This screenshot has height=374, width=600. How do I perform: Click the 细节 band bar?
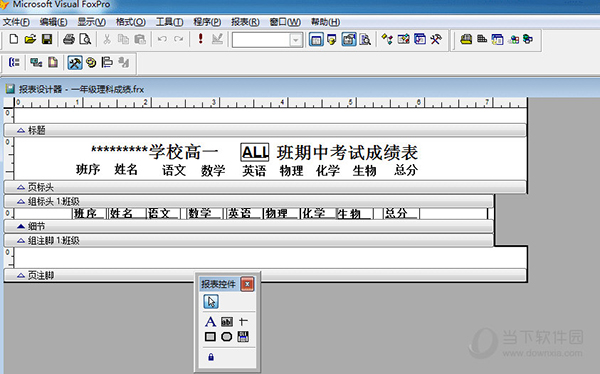(248, 226)
